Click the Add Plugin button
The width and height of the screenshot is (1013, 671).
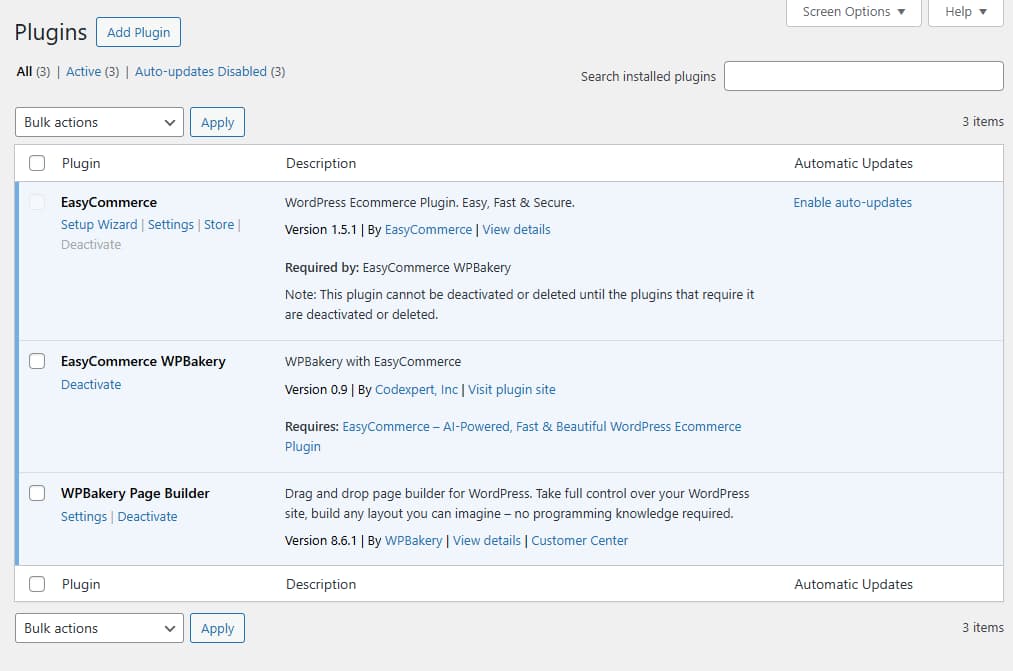click(x=138, y=32)
